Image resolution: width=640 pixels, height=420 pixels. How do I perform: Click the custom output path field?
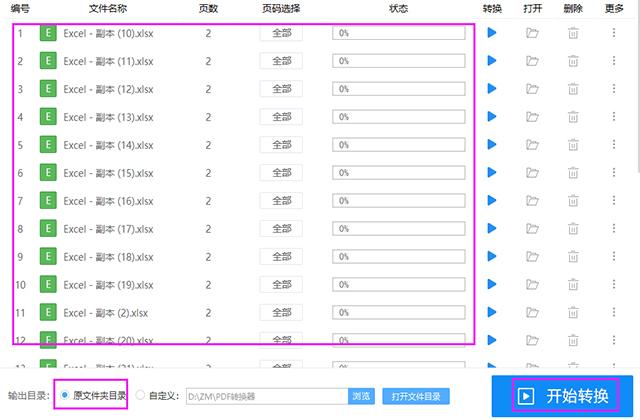pos(267,396)
